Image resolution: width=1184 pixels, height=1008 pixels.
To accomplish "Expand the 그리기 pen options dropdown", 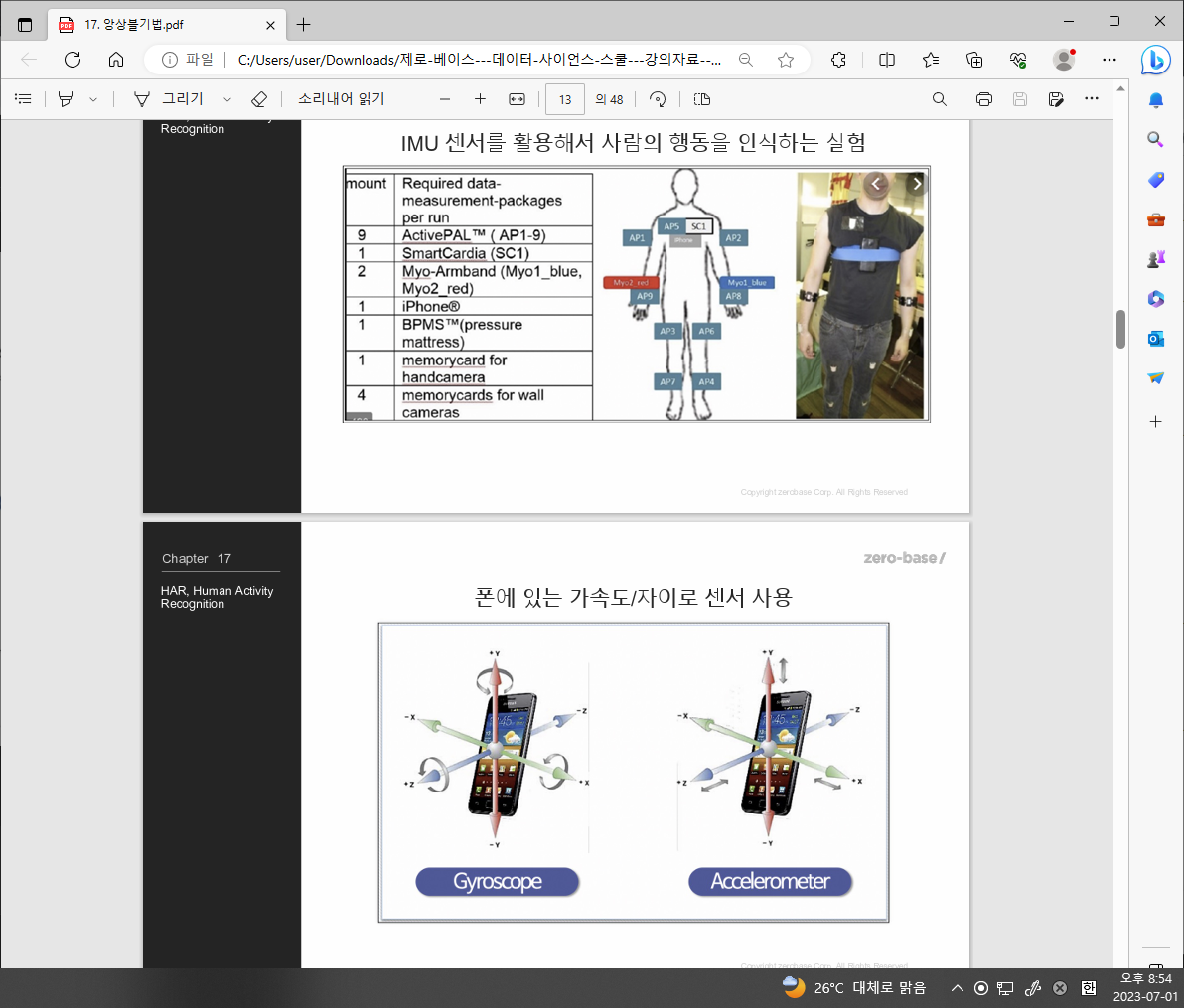I will click(227, 99).
